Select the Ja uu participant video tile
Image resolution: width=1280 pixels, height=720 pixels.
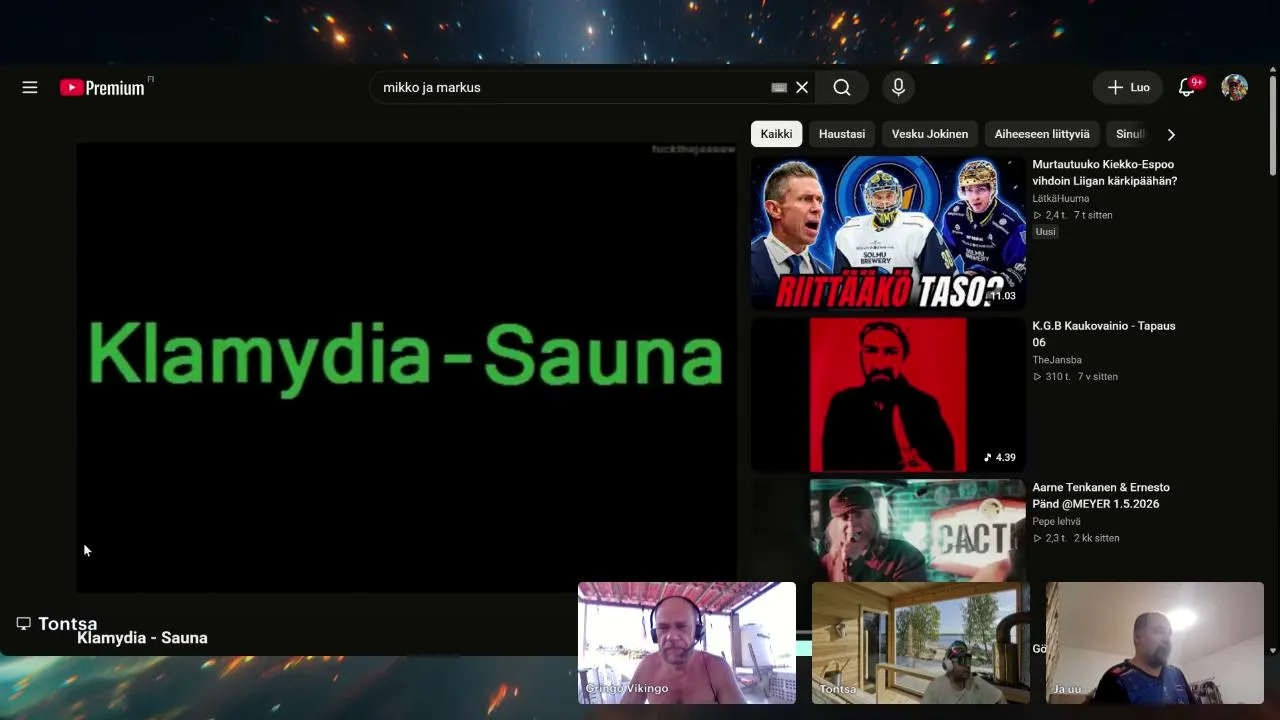click(x=1155, y=643)
